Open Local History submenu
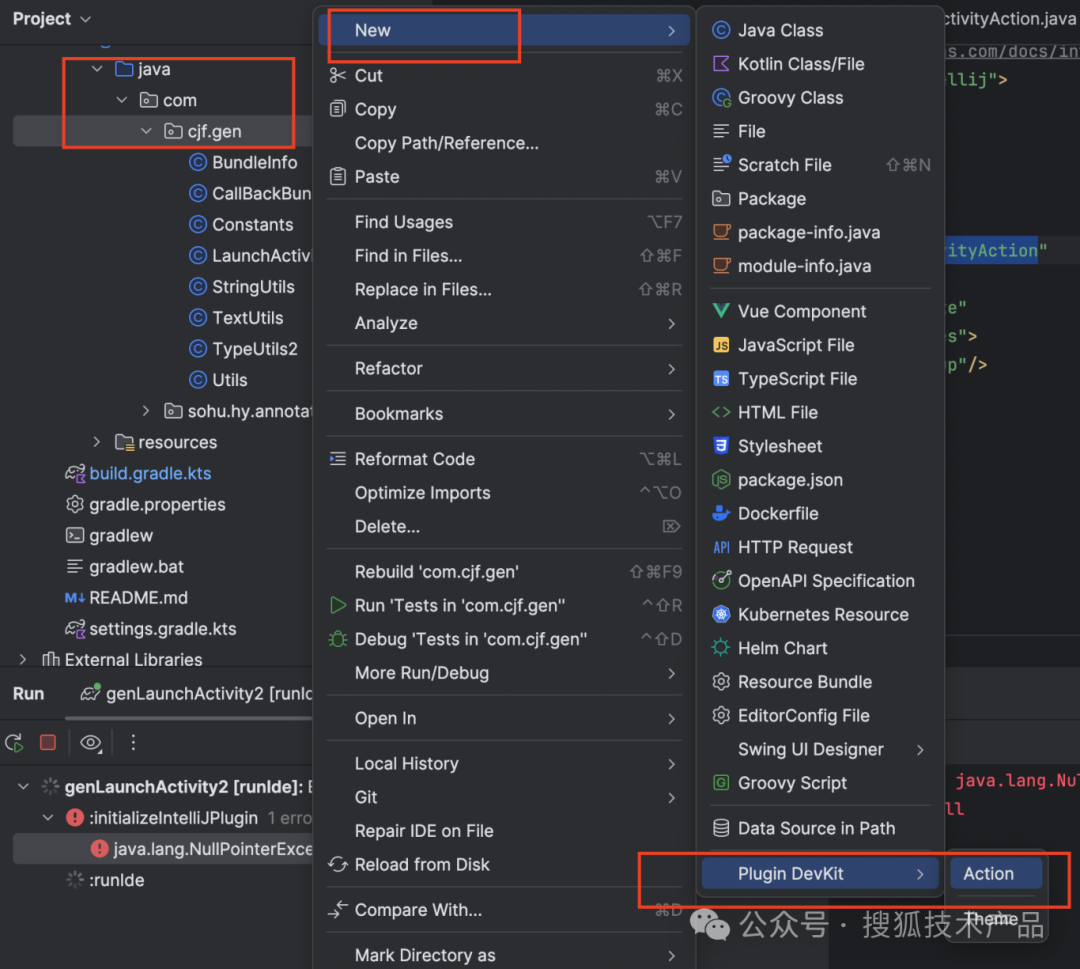This screenshot has height=969, width=1080. pos(504,763)
